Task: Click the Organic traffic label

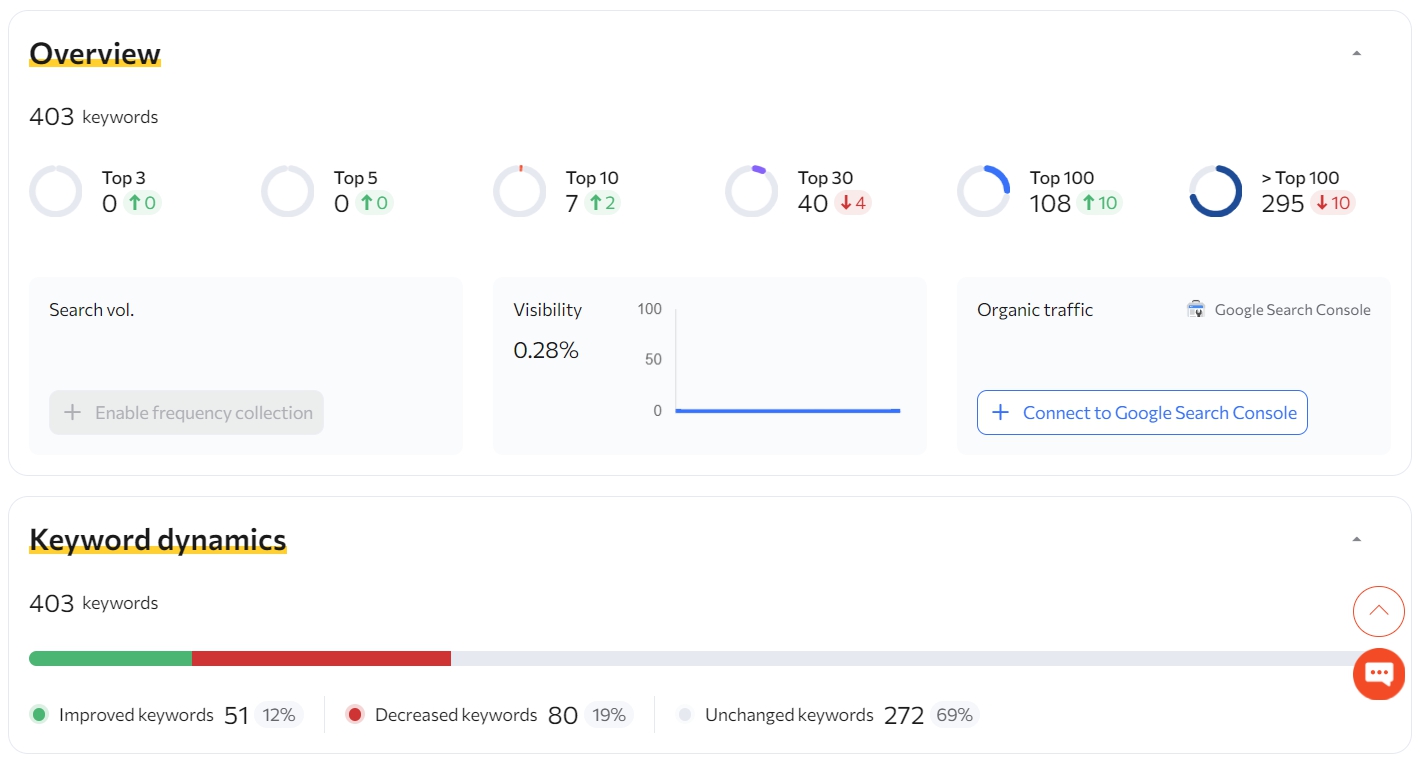Action: pyautogui.click(x=1035, y=310)
